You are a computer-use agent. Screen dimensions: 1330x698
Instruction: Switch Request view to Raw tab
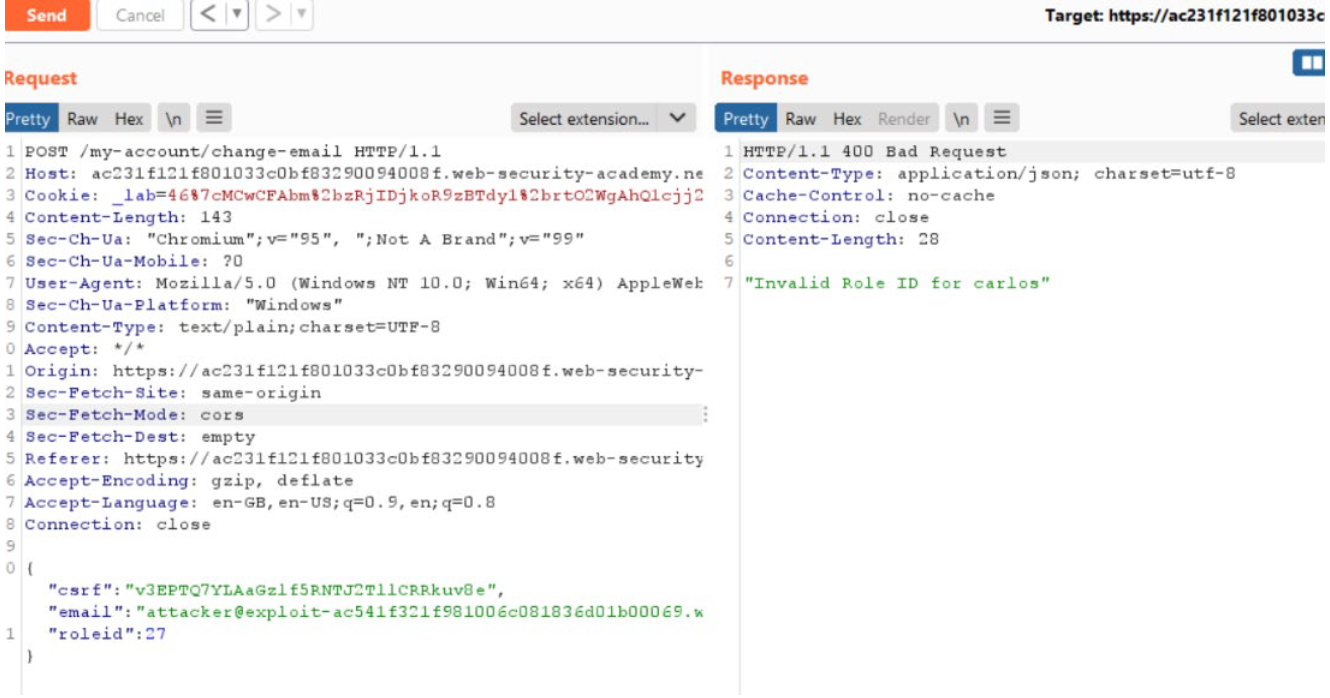click(82, 119)
